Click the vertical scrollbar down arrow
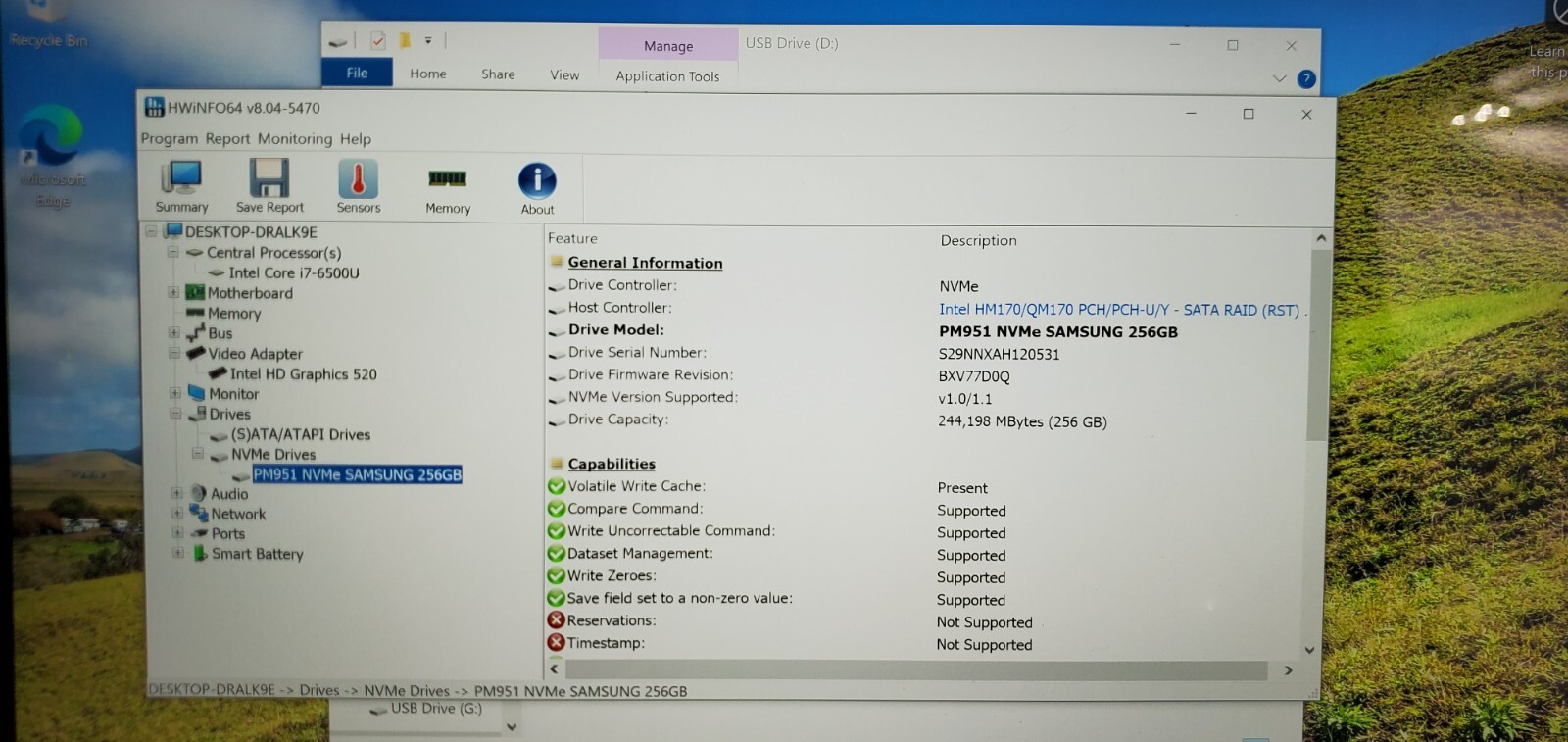 1310,650
